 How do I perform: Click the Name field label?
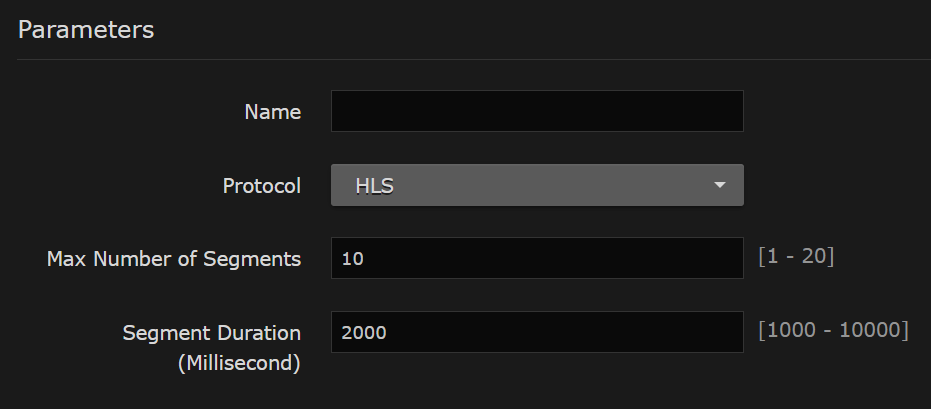(272, 112)
